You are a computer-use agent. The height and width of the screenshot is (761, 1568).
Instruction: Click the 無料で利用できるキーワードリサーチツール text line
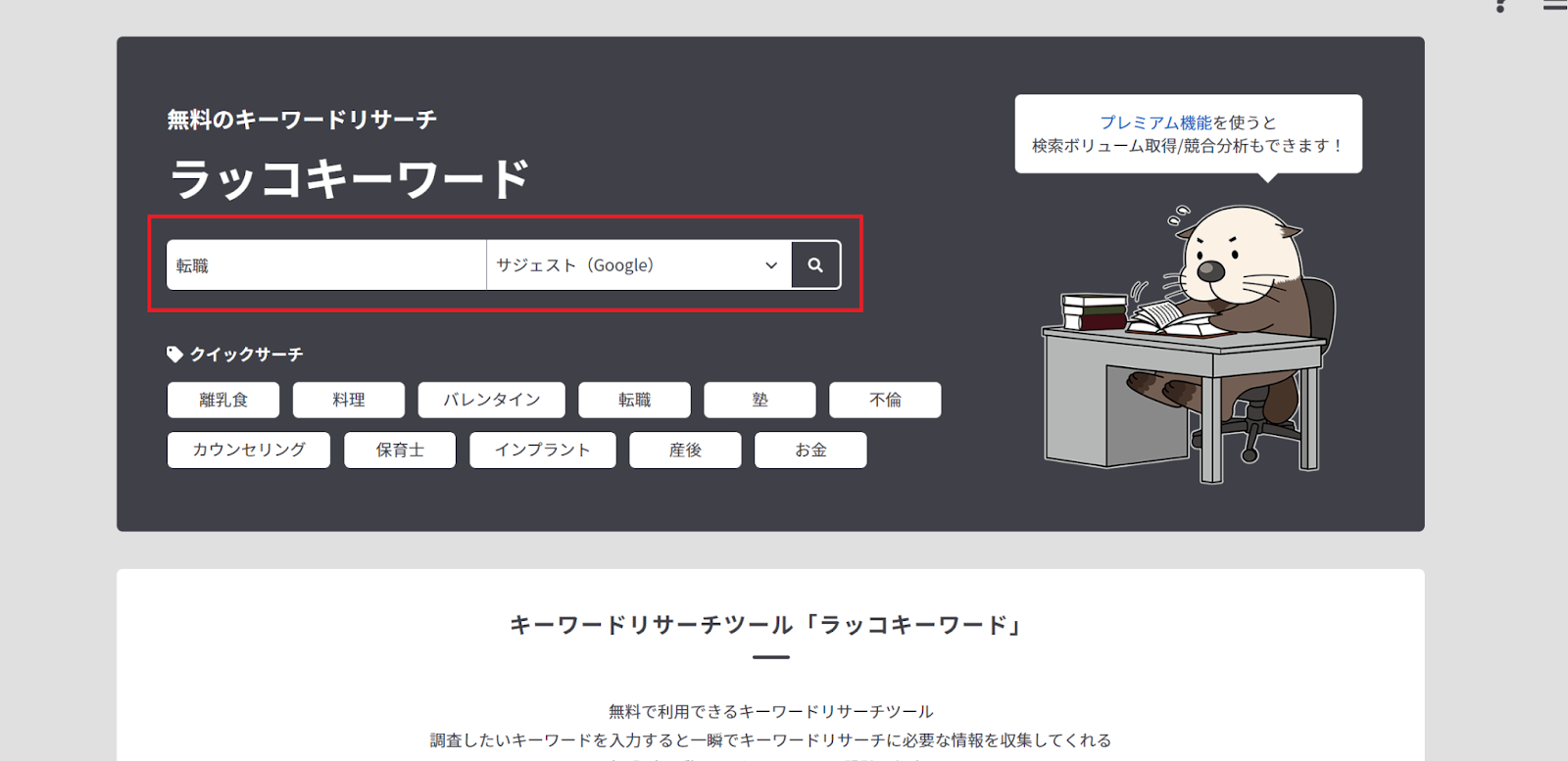coord(771,711)
